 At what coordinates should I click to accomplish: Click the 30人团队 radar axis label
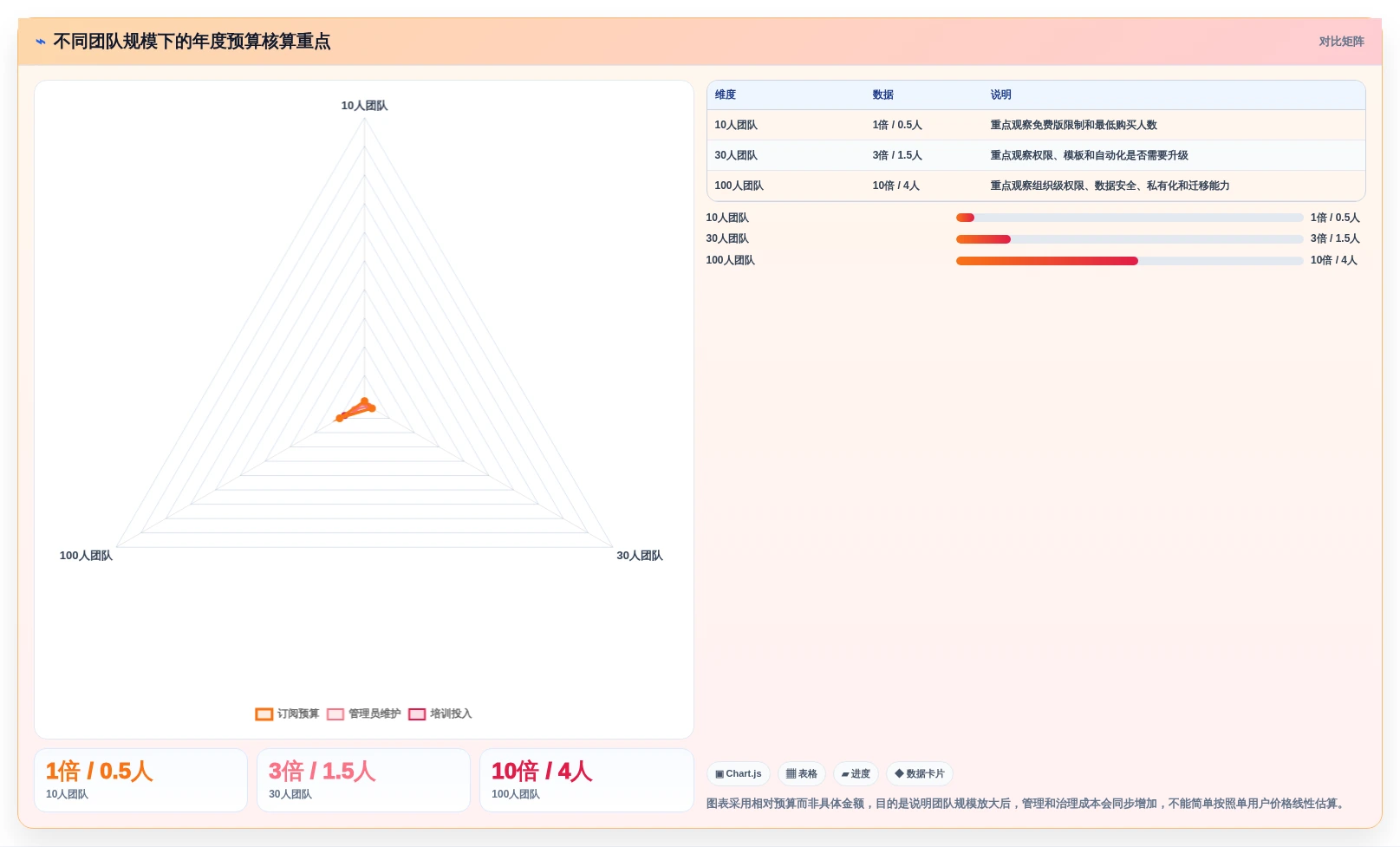click(640, 556)
